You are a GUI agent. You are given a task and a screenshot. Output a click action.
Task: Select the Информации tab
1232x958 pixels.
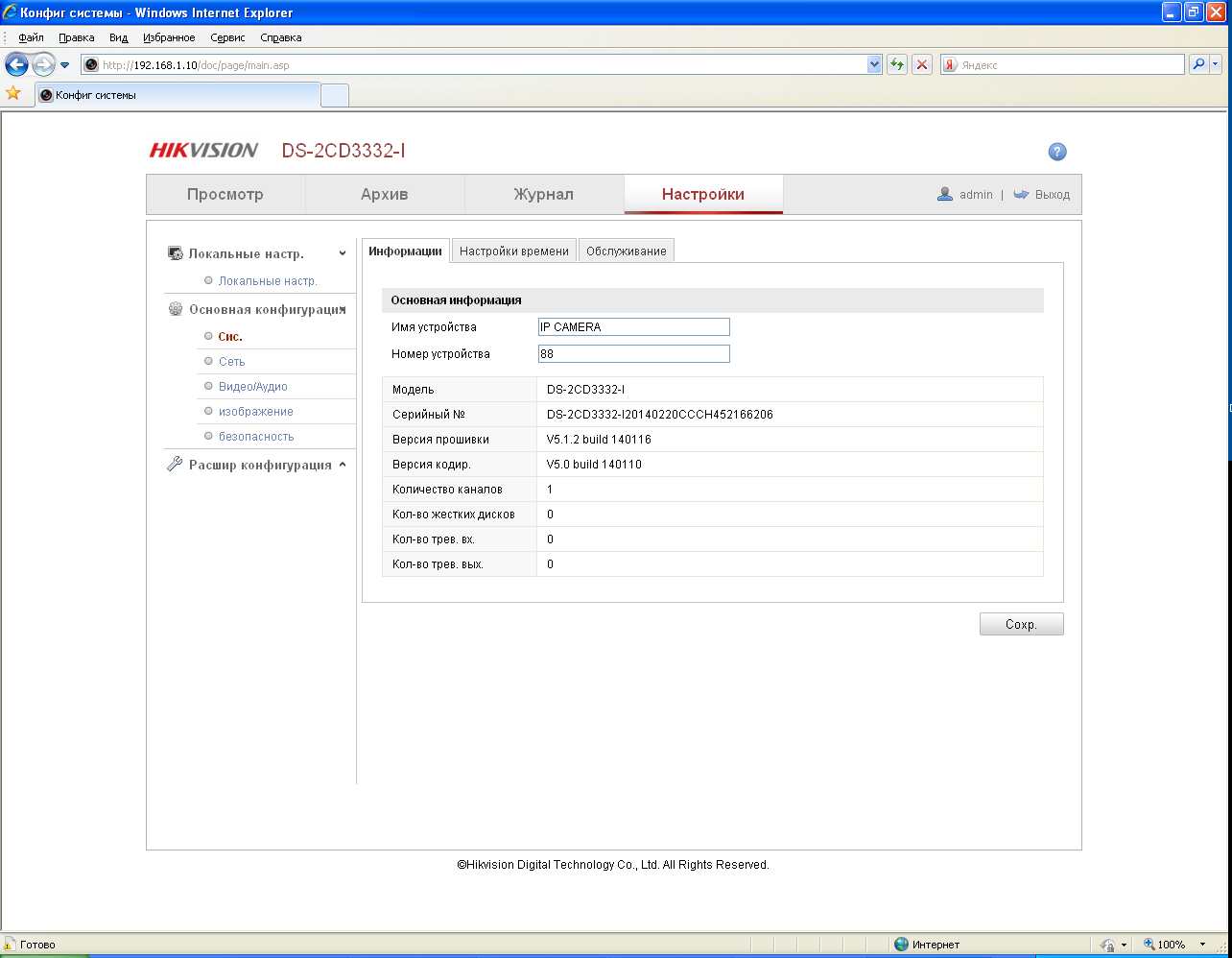[x=405, y=251]
